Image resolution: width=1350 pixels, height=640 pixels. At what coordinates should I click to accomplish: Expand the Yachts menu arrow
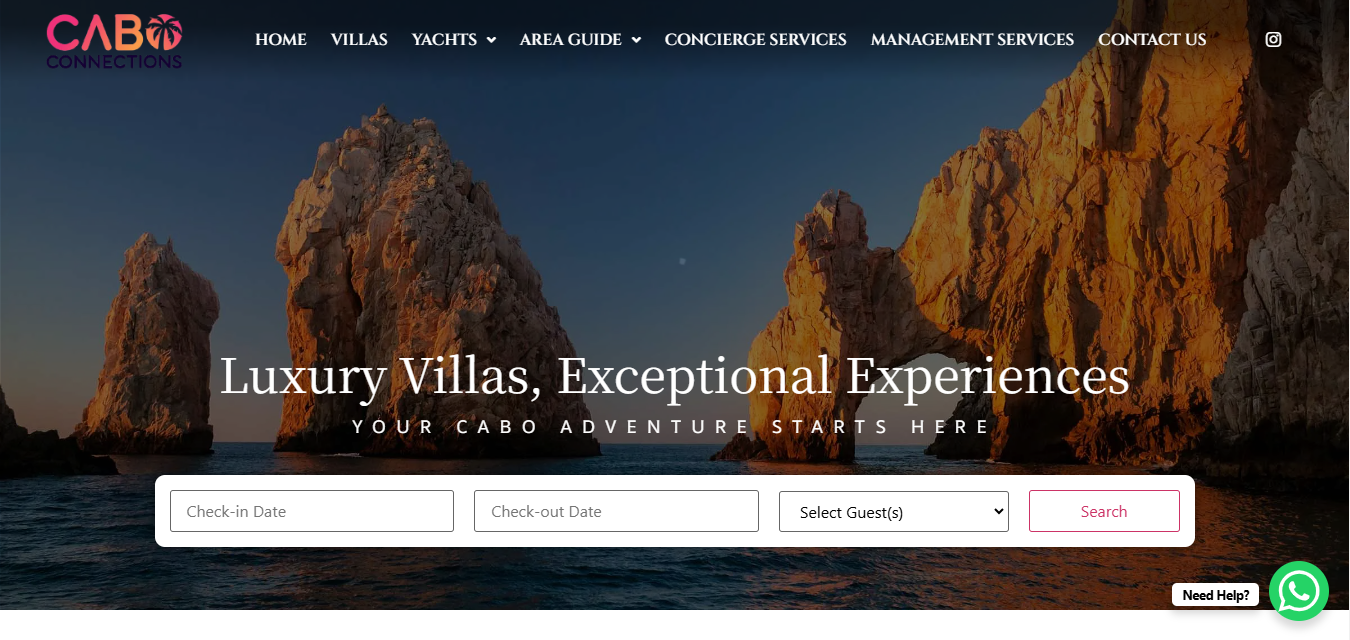(x=491, y=40)
